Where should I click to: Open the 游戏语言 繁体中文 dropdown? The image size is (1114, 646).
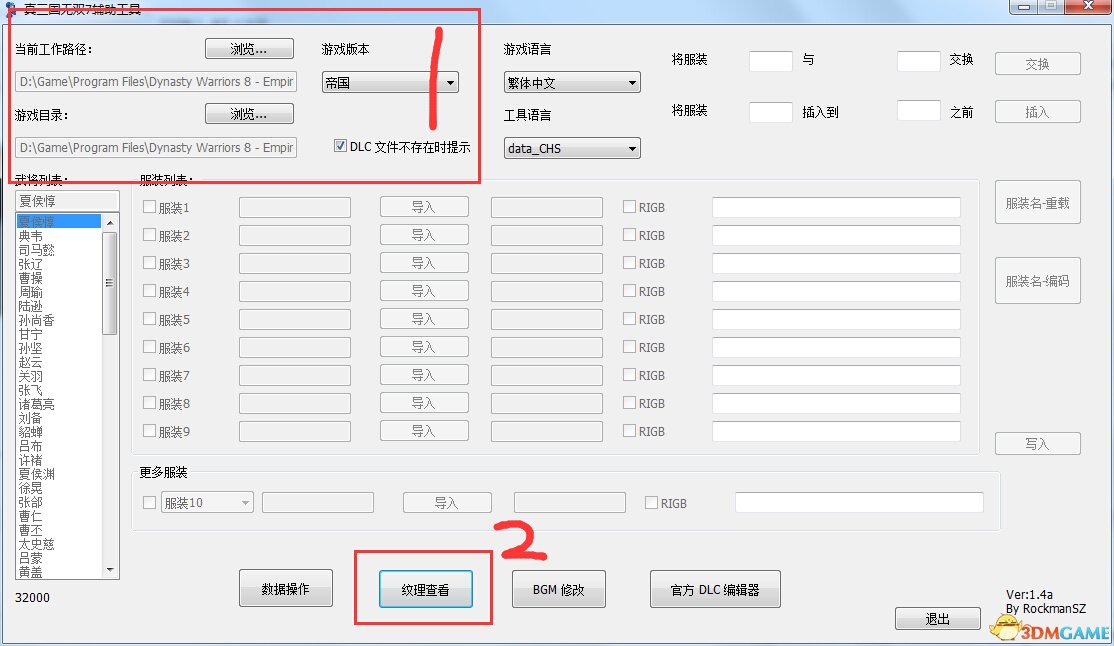click(572, 82)
